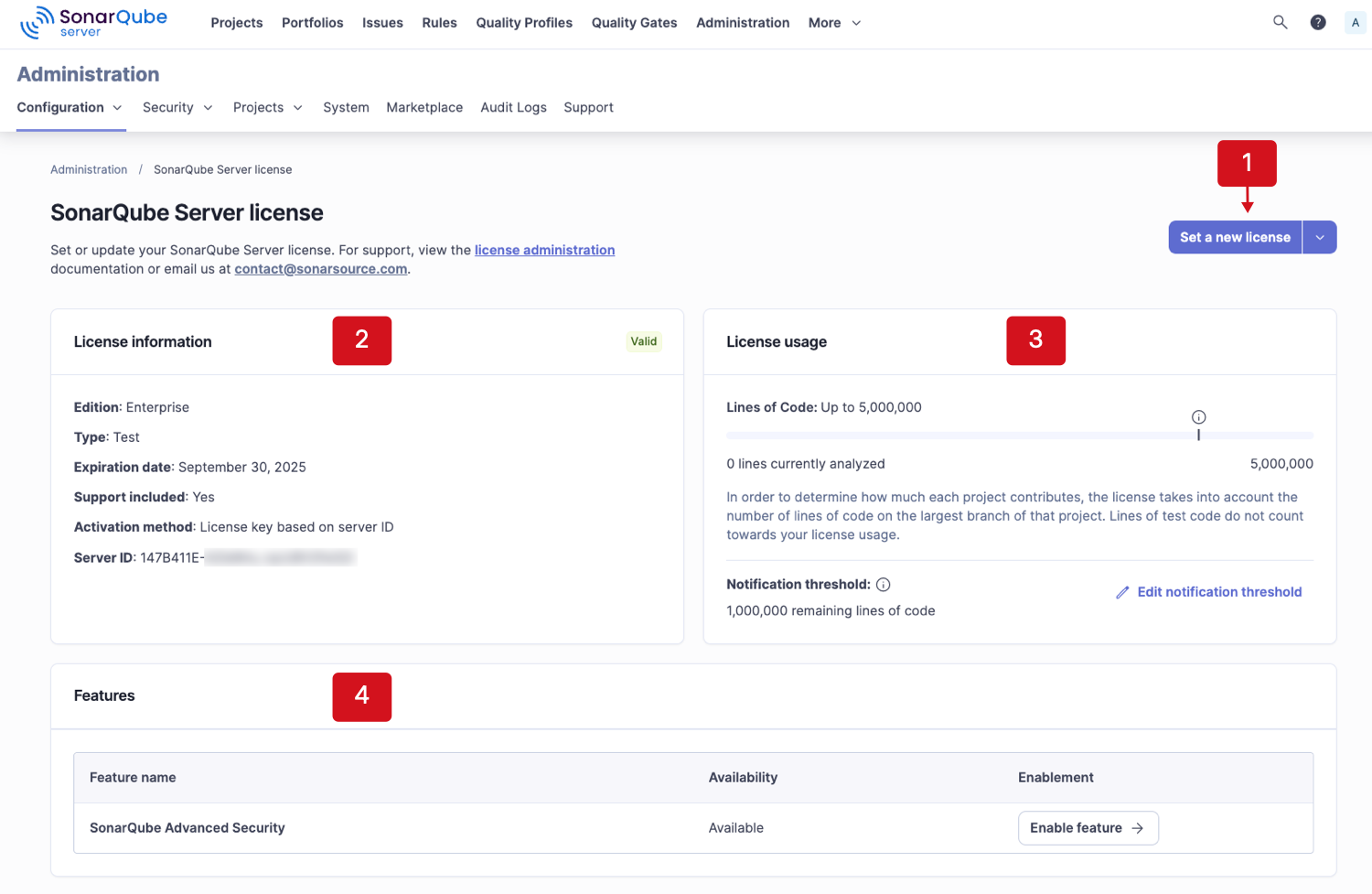The height and width of the screenshot is (894, 1372).
Task: Navigate to Quality Gates
Action: [634, 23]
